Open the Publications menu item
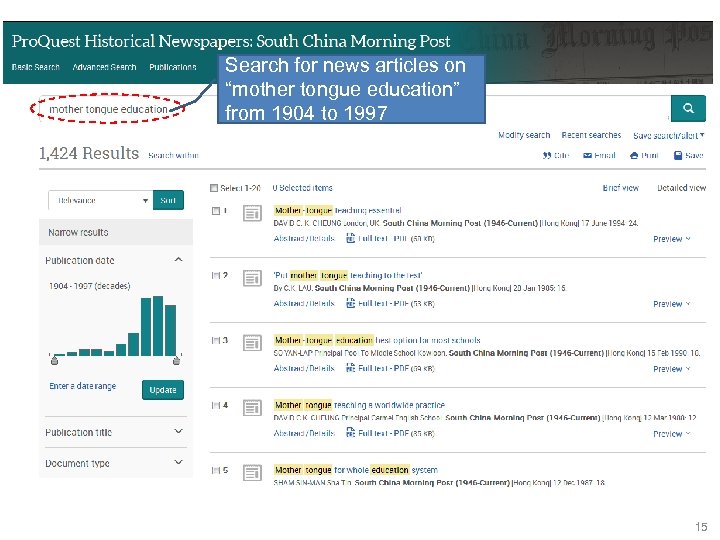Image resolution: width=720 pixels, height=540 pixels. pos(173,67)
